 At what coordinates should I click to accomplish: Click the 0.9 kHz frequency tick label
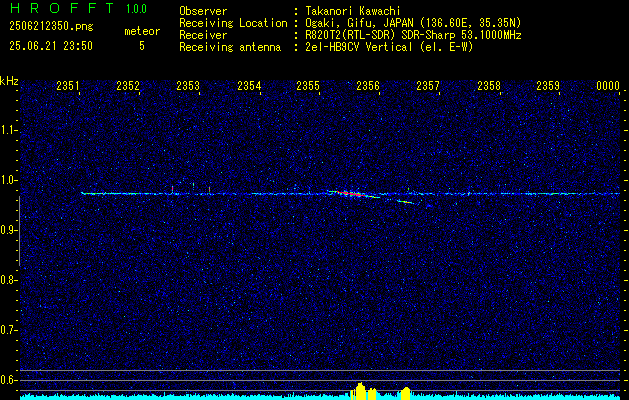point(8,230)
